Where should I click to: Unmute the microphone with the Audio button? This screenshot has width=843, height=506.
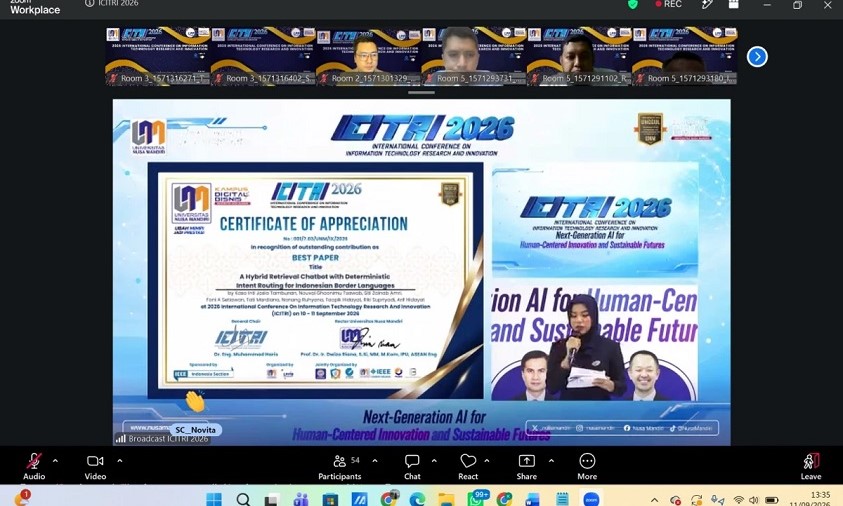pos(34,466)
